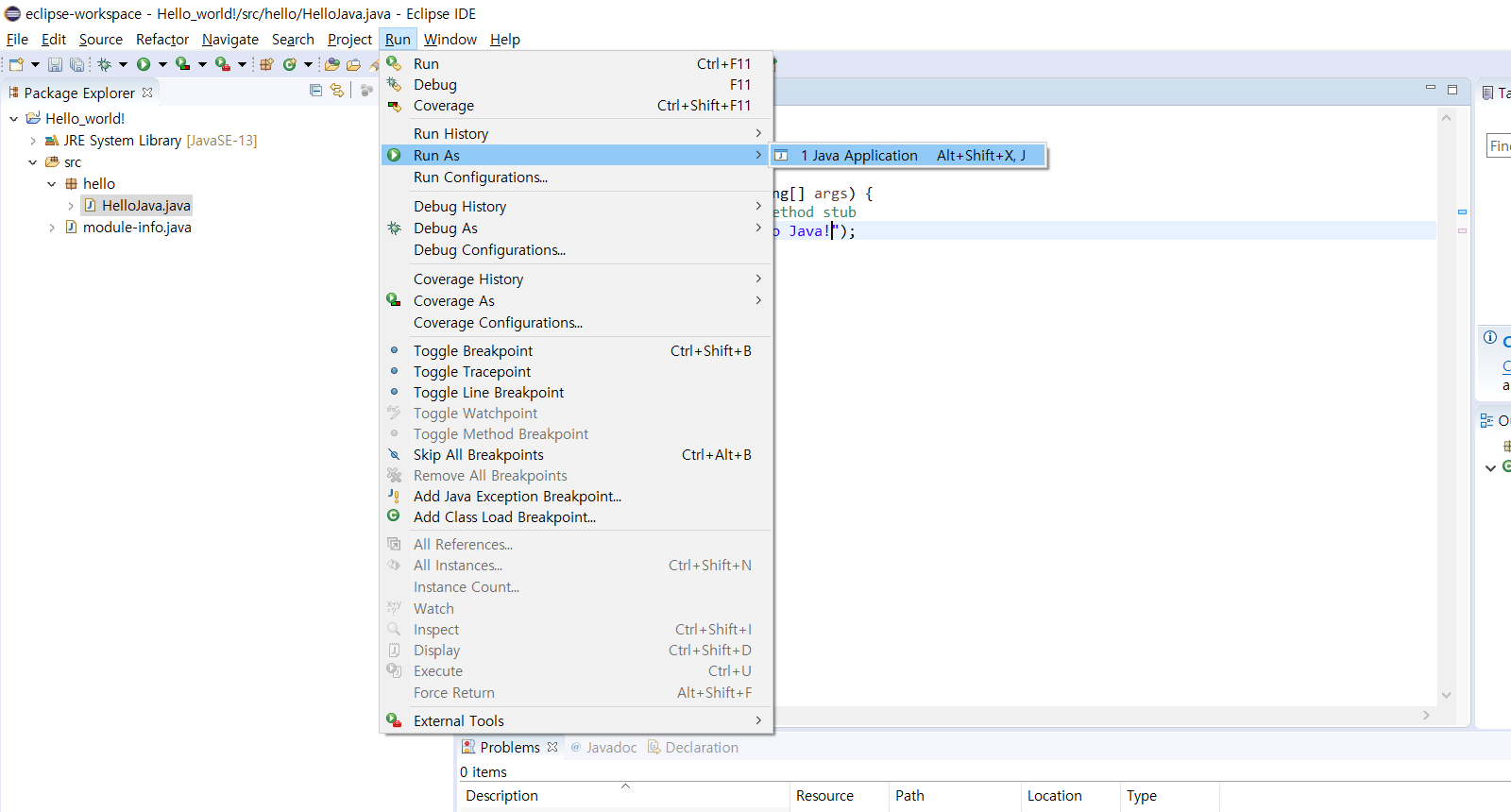The width and height of the screenshot is (1511, 812).
Task: Expand the module-info.java tree node
Action: coord(52,228)
